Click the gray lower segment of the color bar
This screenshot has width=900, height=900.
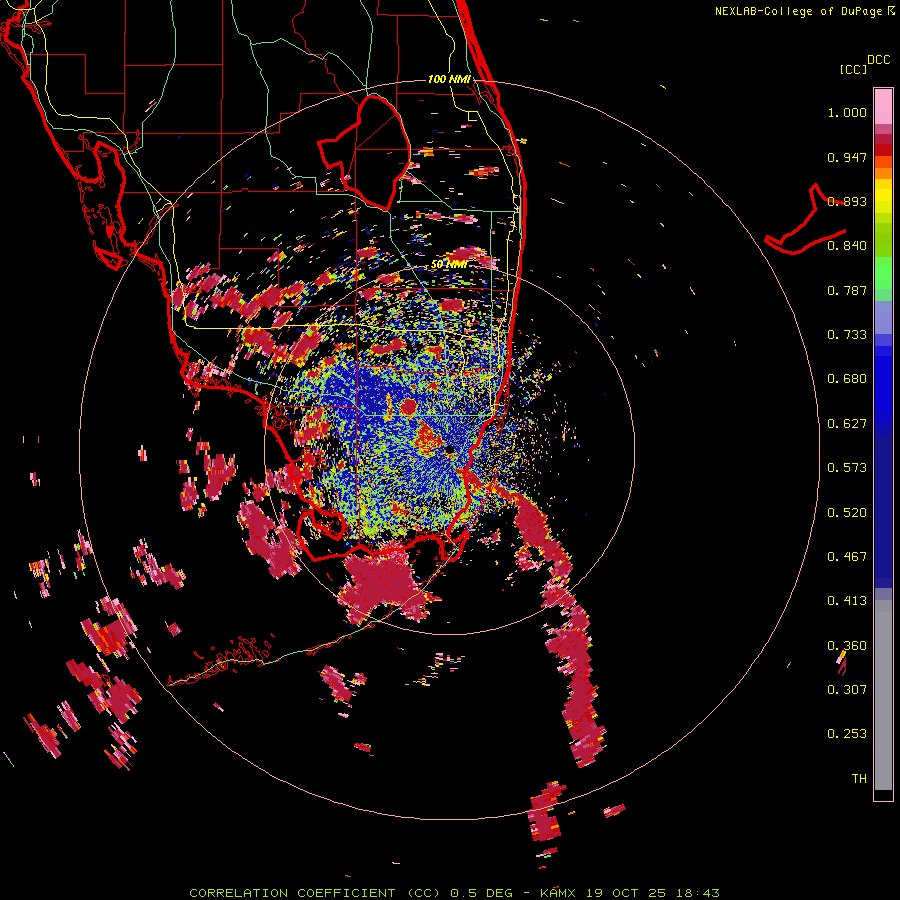(883, 695)
